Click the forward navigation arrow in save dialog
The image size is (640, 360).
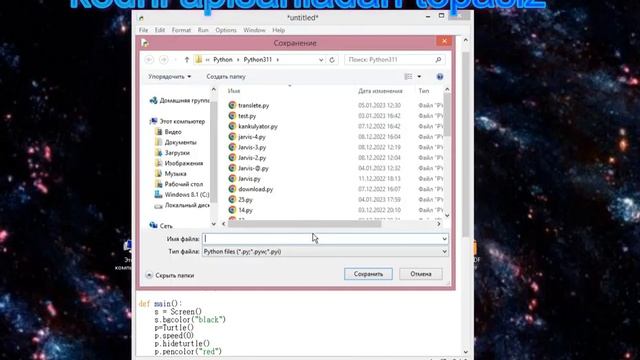click(164, 60)
